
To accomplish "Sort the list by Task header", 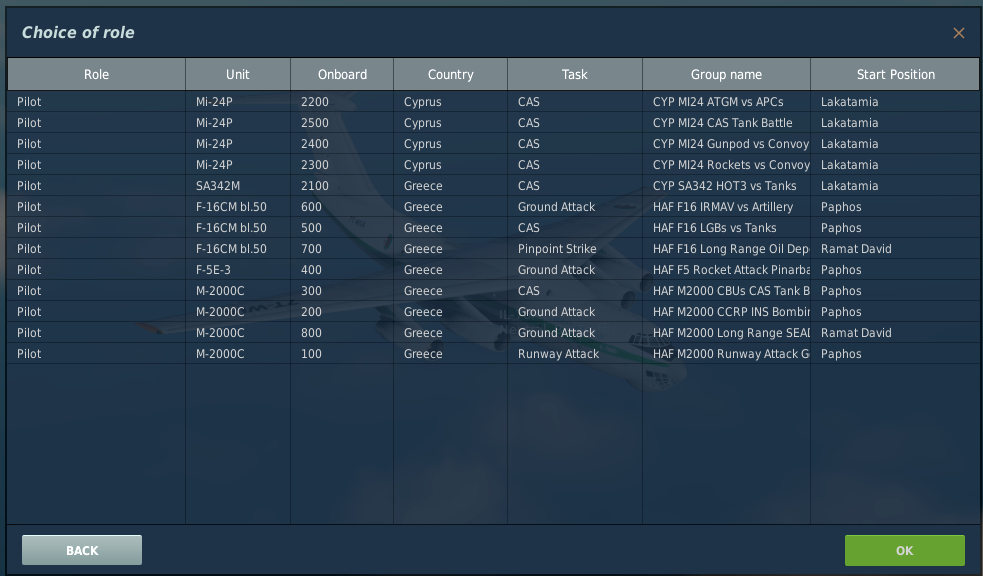I will coord(574,74).
